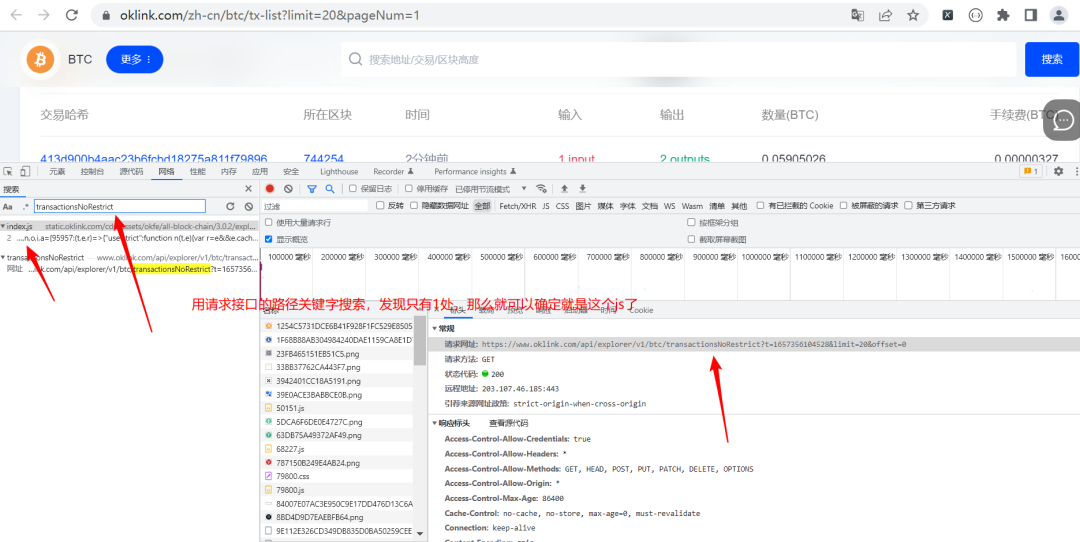This screenshot has width=1080, height=542.
Task: Clear the network log with the block icon
Action: [288, 189]
